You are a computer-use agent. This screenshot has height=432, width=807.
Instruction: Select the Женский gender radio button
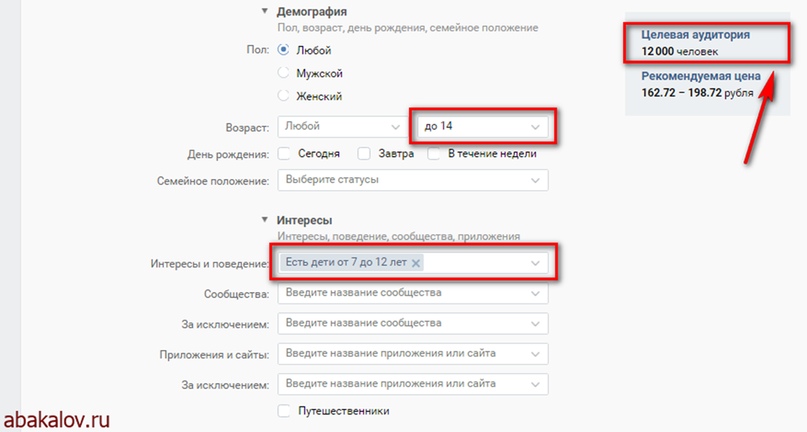(284, 95)
